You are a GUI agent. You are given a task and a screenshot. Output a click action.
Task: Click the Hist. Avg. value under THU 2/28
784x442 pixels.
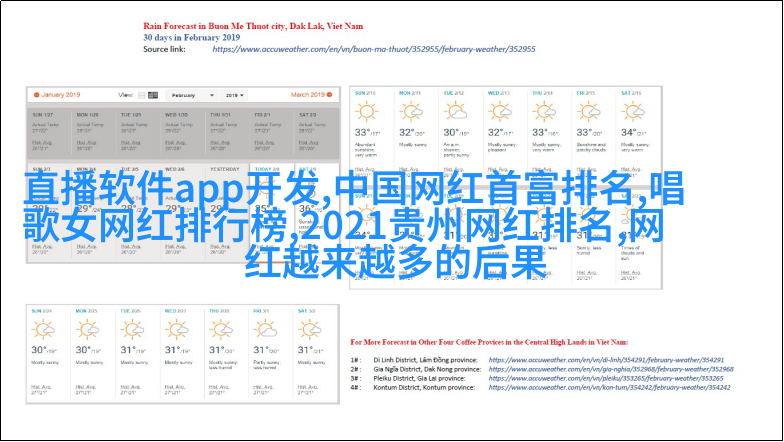(218, 392)
